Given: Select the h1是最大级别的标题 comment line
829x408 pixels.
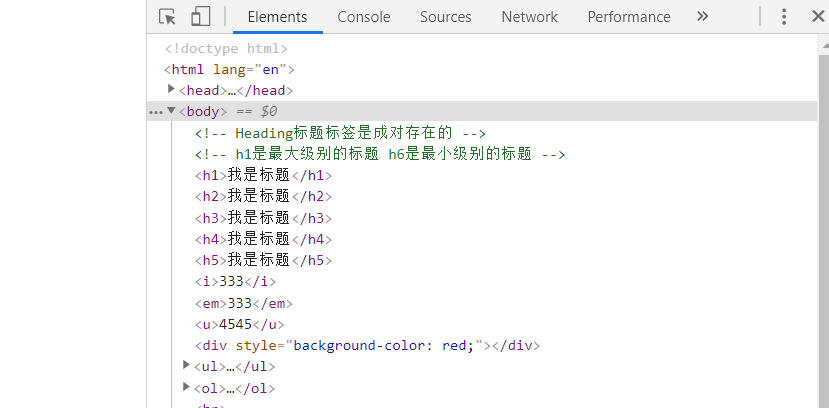Looking at the screenshot, I should click(380, 154).
